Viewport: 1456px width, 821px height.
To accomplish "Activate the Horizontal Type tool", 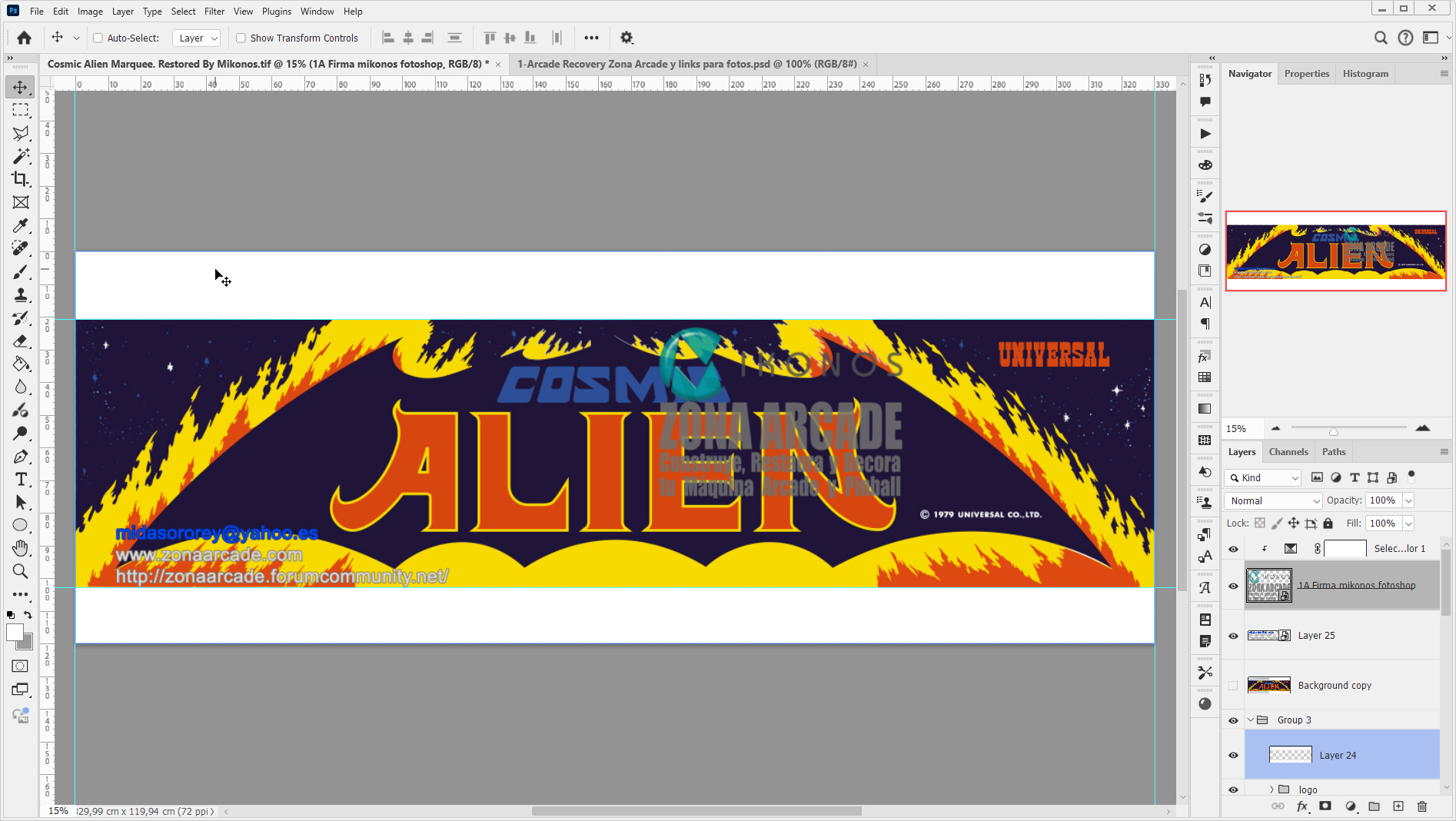I will (20, 479).
